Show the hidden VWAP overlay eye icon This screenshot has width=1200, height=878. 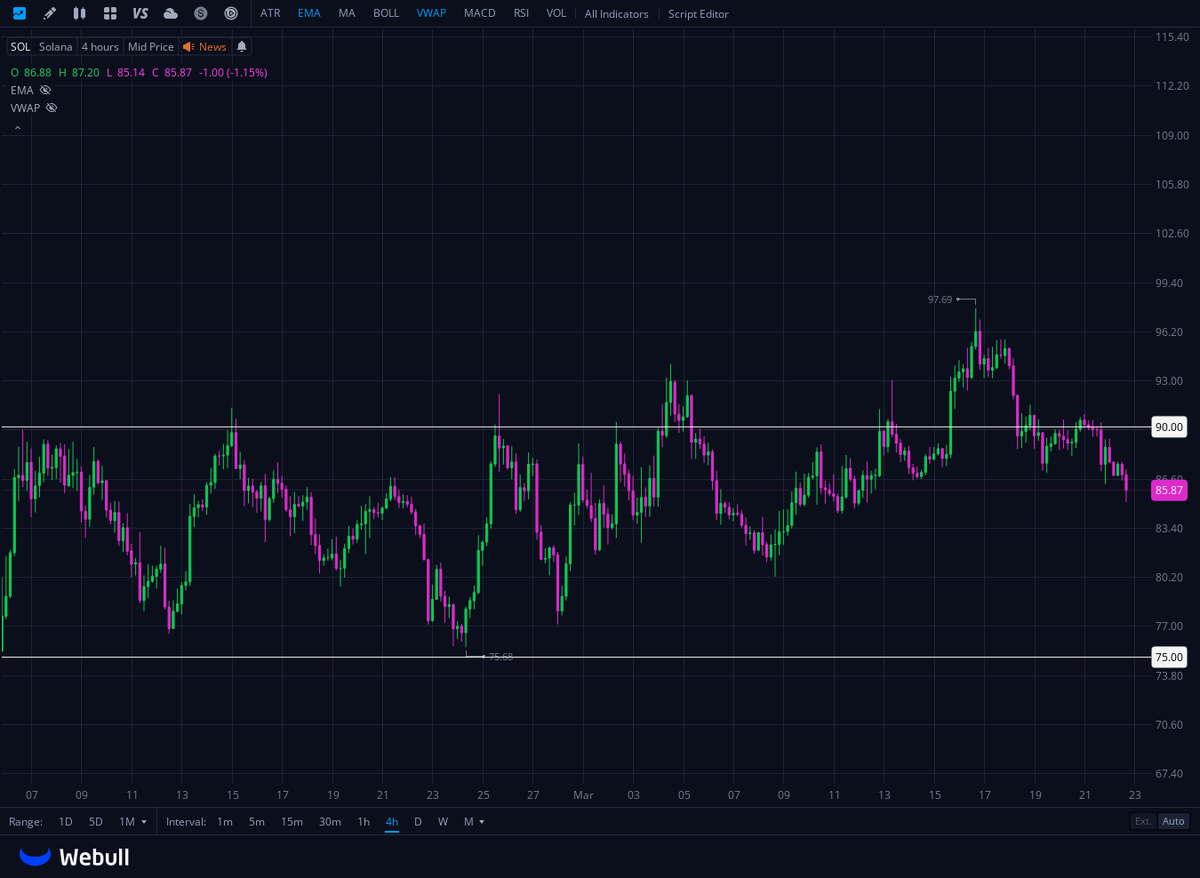point(52,107)
